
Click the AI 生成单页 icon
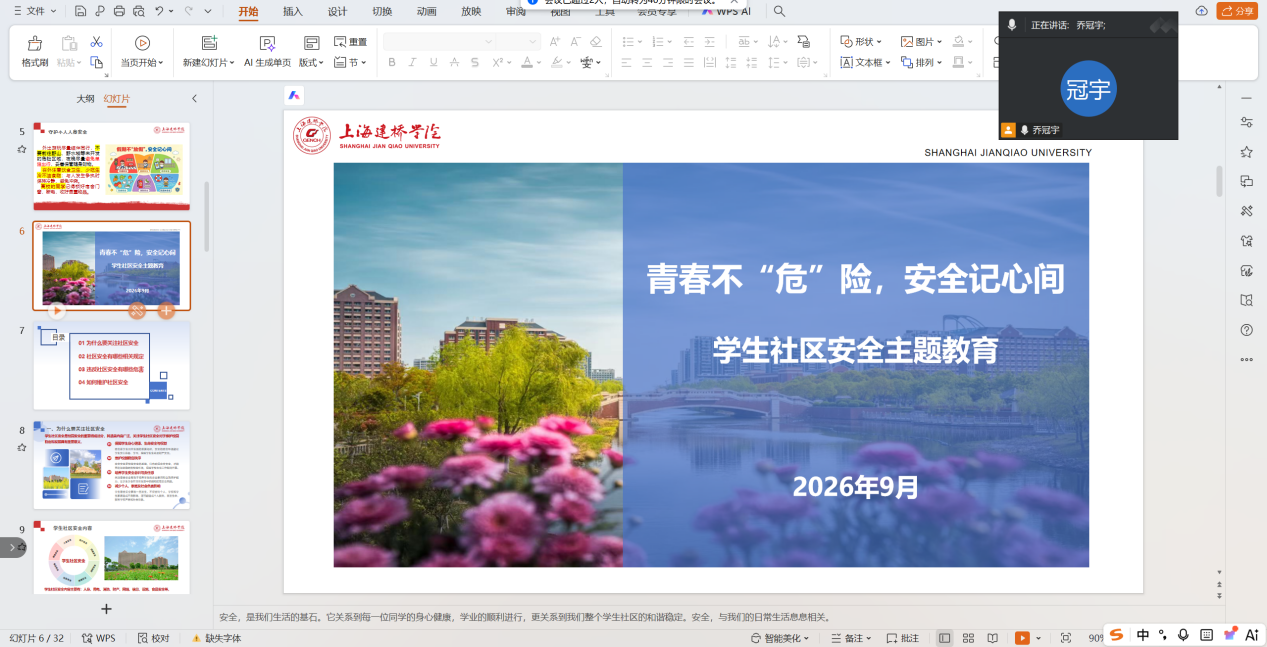pos(267,43)
